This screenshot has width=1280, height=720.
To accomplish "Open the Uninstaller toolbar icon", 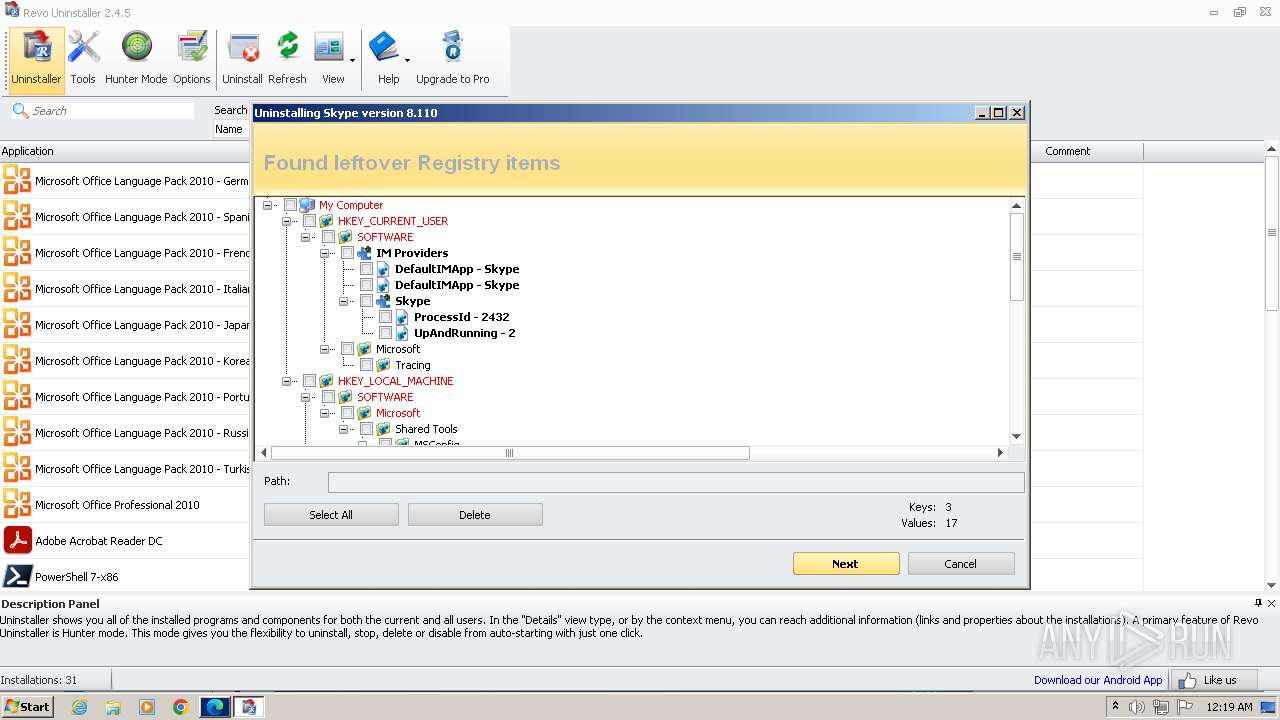I will click(x=36, y=47).
